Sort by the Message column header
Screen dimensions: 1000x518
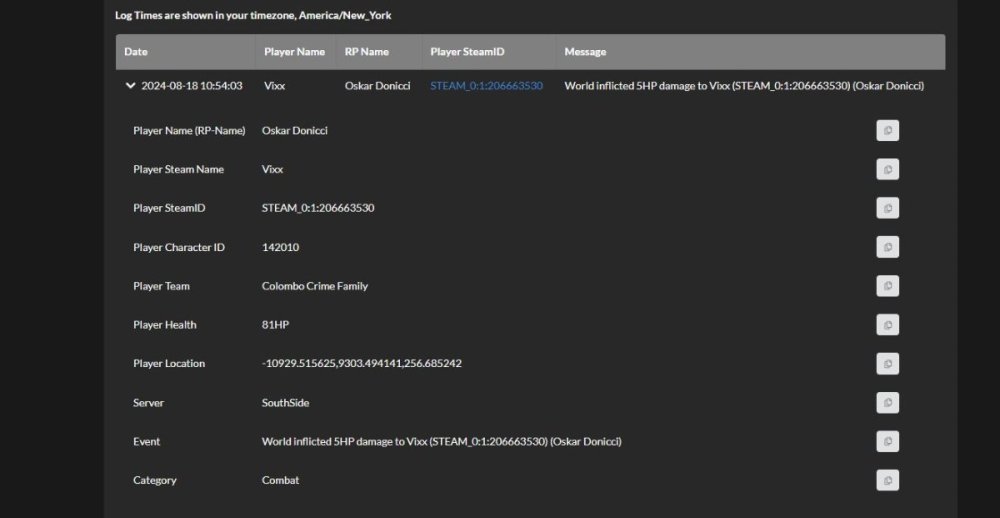585,52
